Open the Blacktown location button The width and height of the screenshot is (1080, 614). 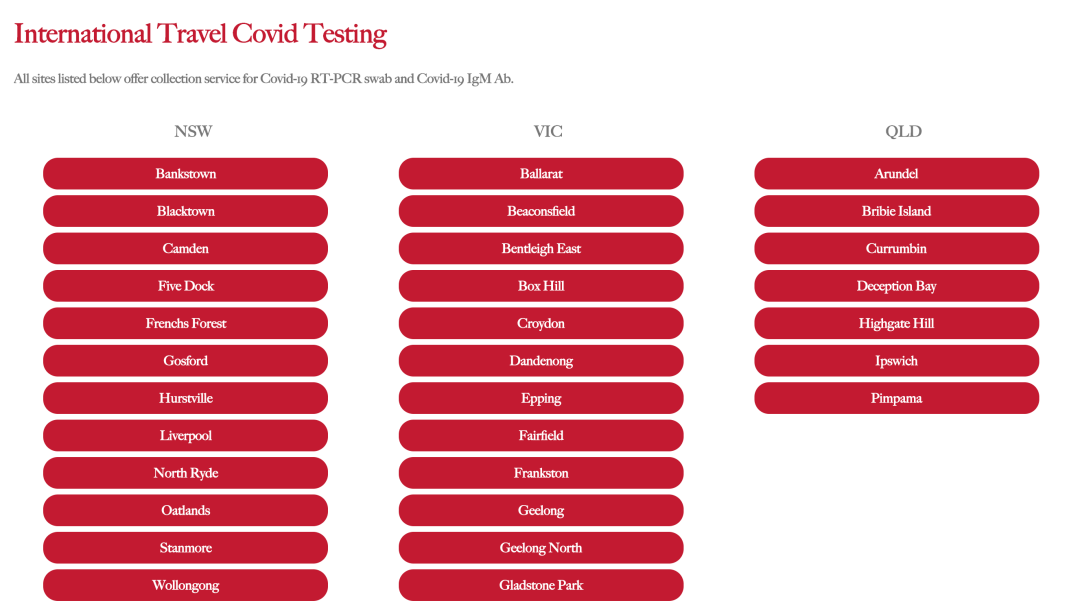point(185,211)
